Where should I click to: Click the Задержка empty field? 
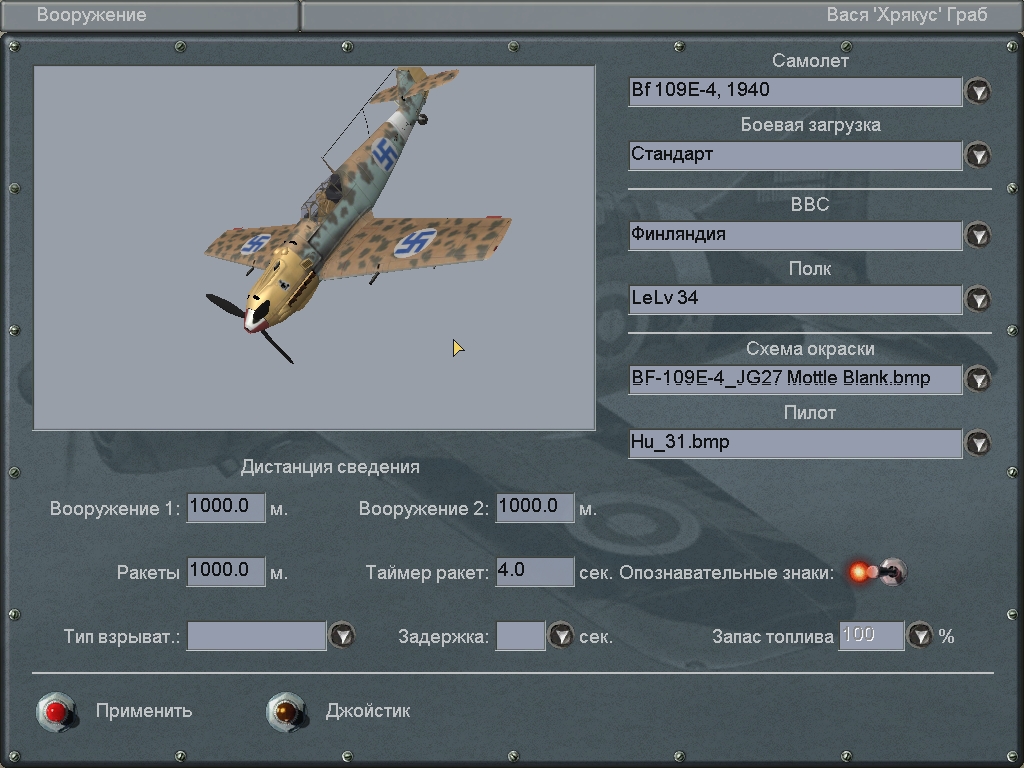pyautogui.click(x=520, y=635)
